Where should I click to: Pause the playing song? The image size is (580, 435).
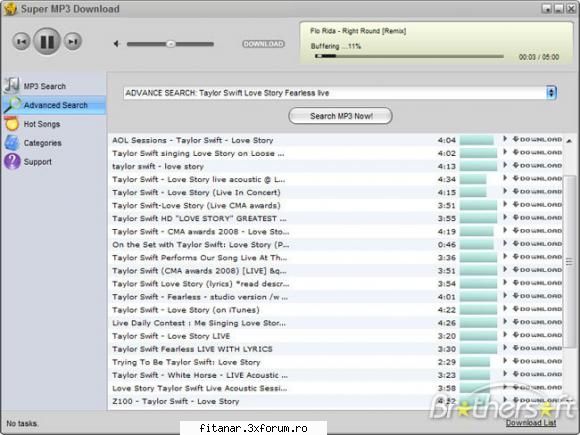click(x=47, y=41)
